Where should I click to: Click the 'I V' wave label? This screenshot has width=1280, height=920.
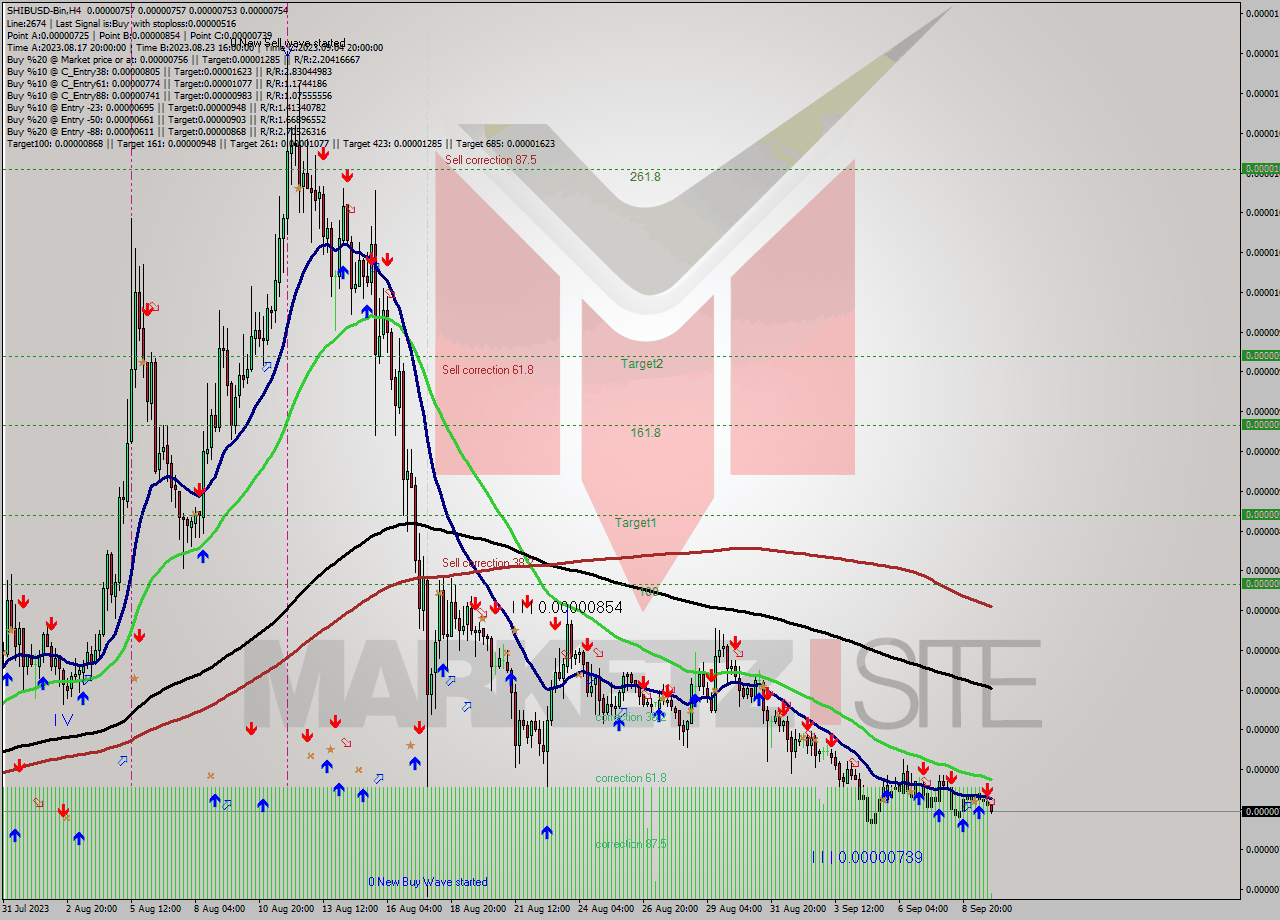[63, 719]
